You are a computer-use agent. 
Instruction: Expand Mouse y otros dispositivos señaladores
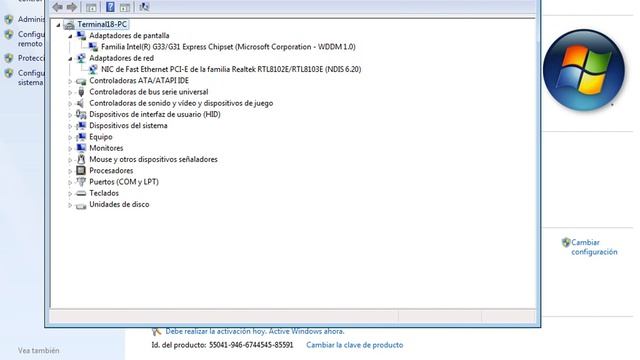point(70,160)
